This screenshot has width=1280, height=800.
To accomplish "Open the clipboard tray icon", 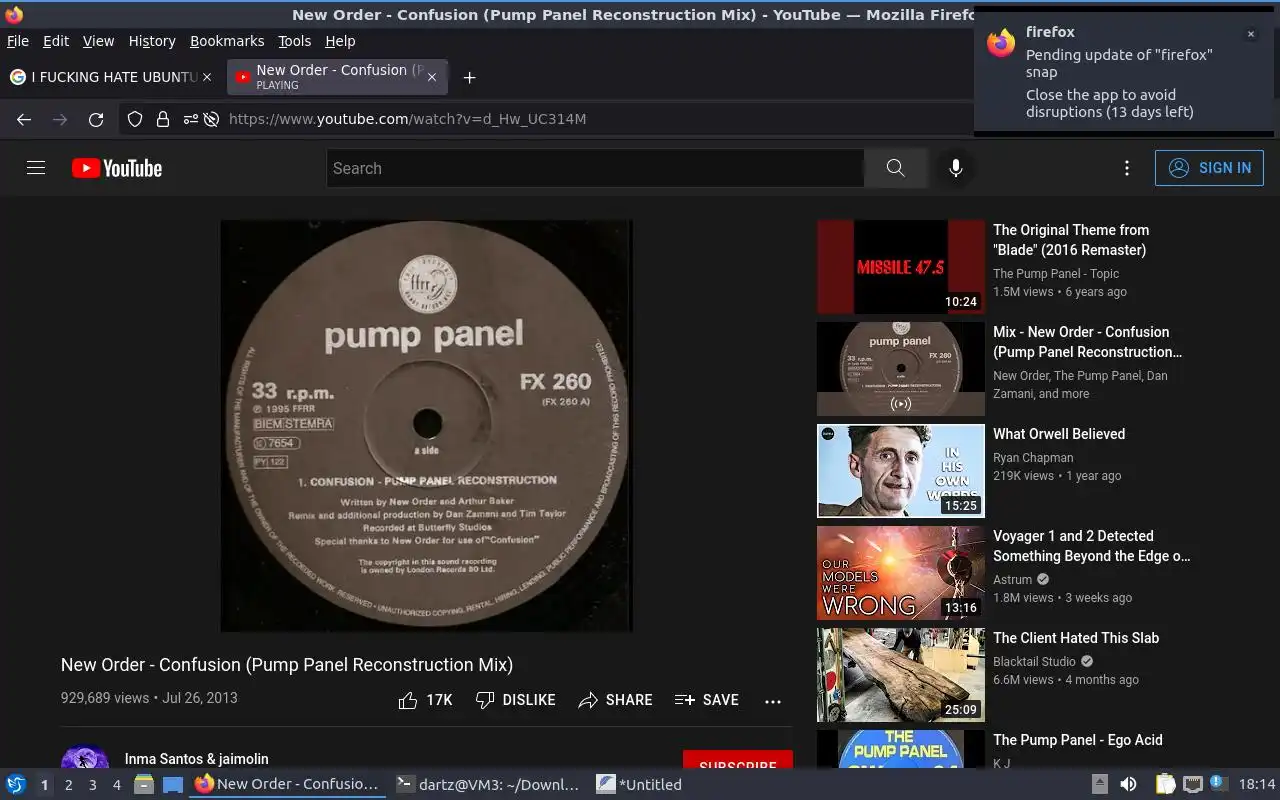I will click(1165, 784).
